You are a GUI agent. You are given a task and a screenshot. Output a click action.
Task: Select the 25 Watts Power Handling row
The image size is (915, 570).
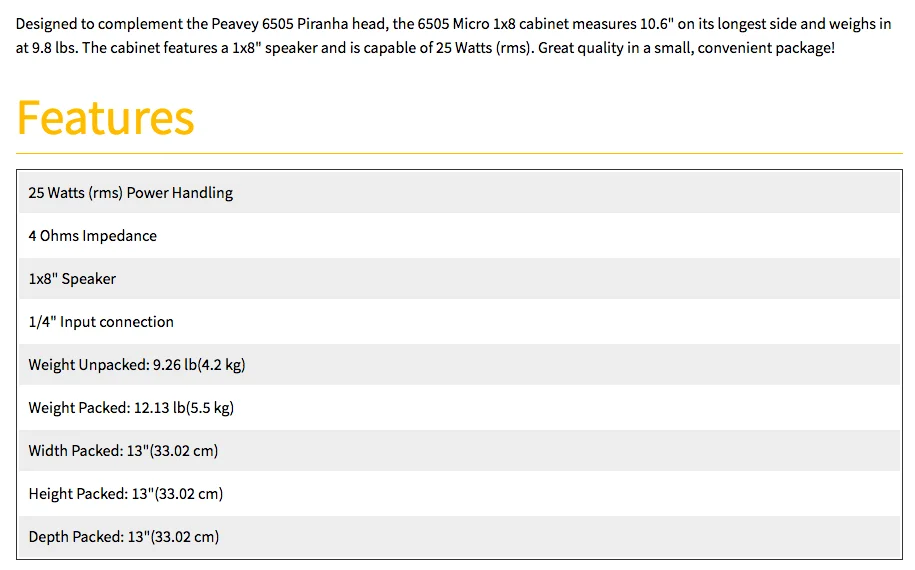click(130, 192)
